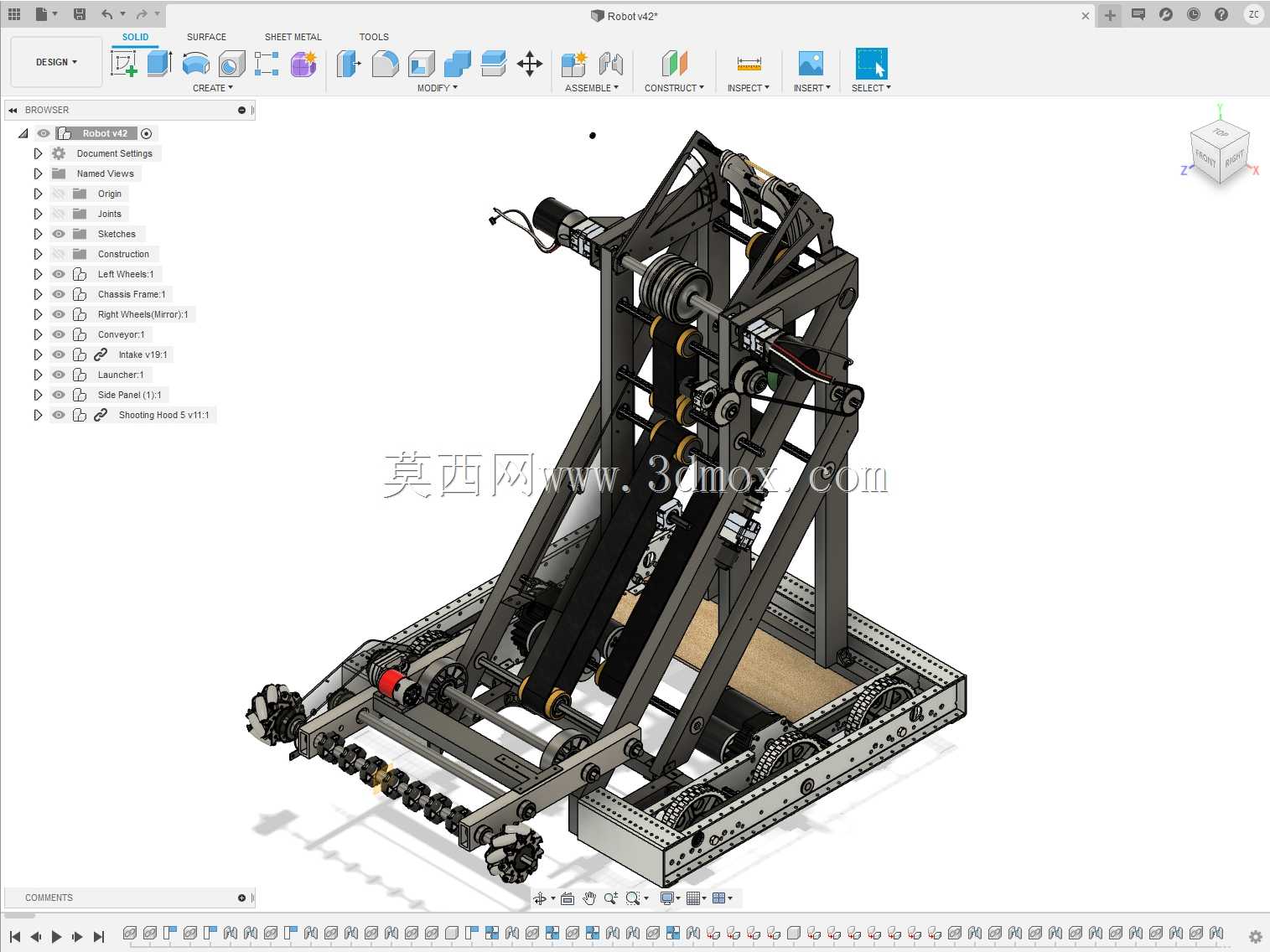Screen dimensions: 1270x952
Task: Select the New Component tool
Action: coord(575,64)
